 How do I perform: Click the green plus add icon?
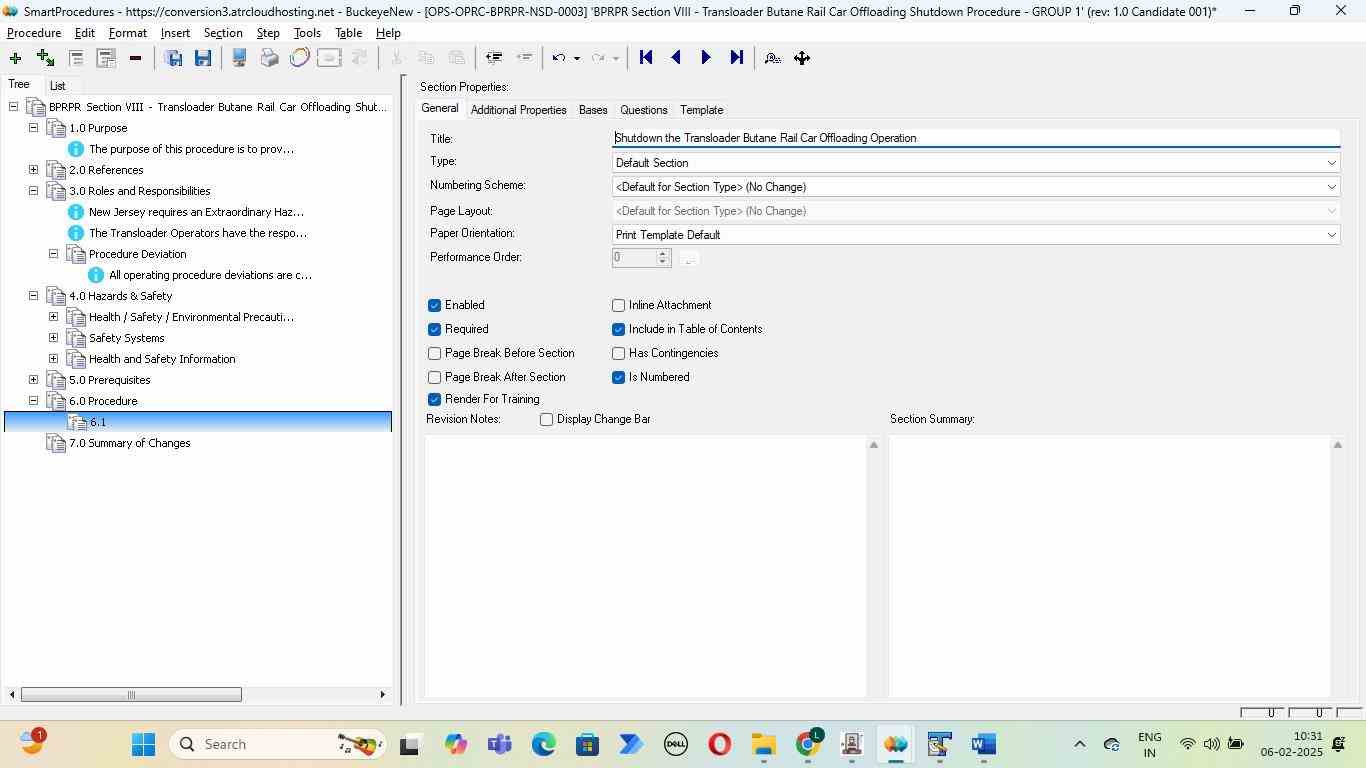pyautogui.click(x=15, y=58)
